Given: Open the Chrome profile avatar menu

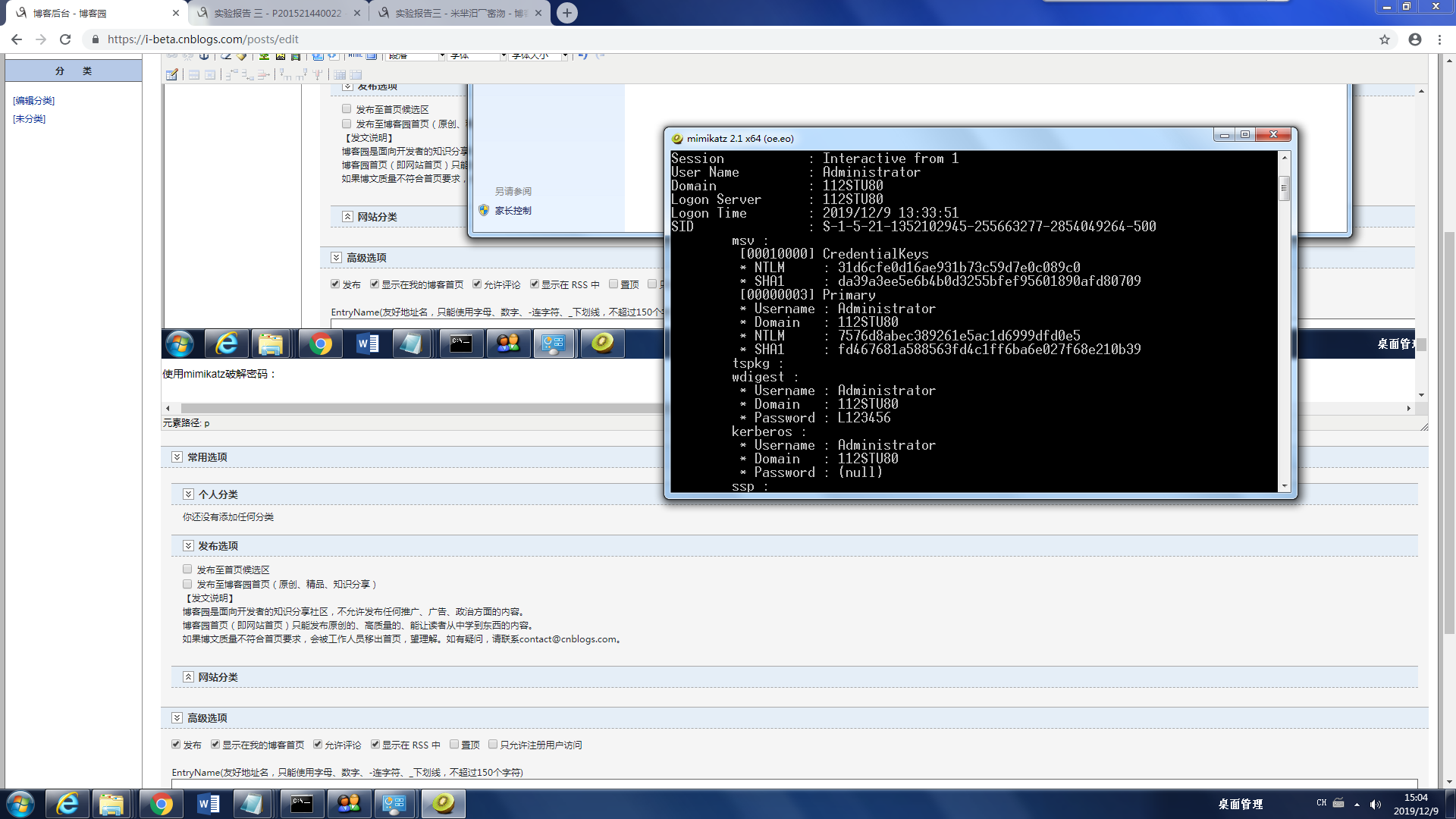Looking at the screenshot, I should 1415,39.
